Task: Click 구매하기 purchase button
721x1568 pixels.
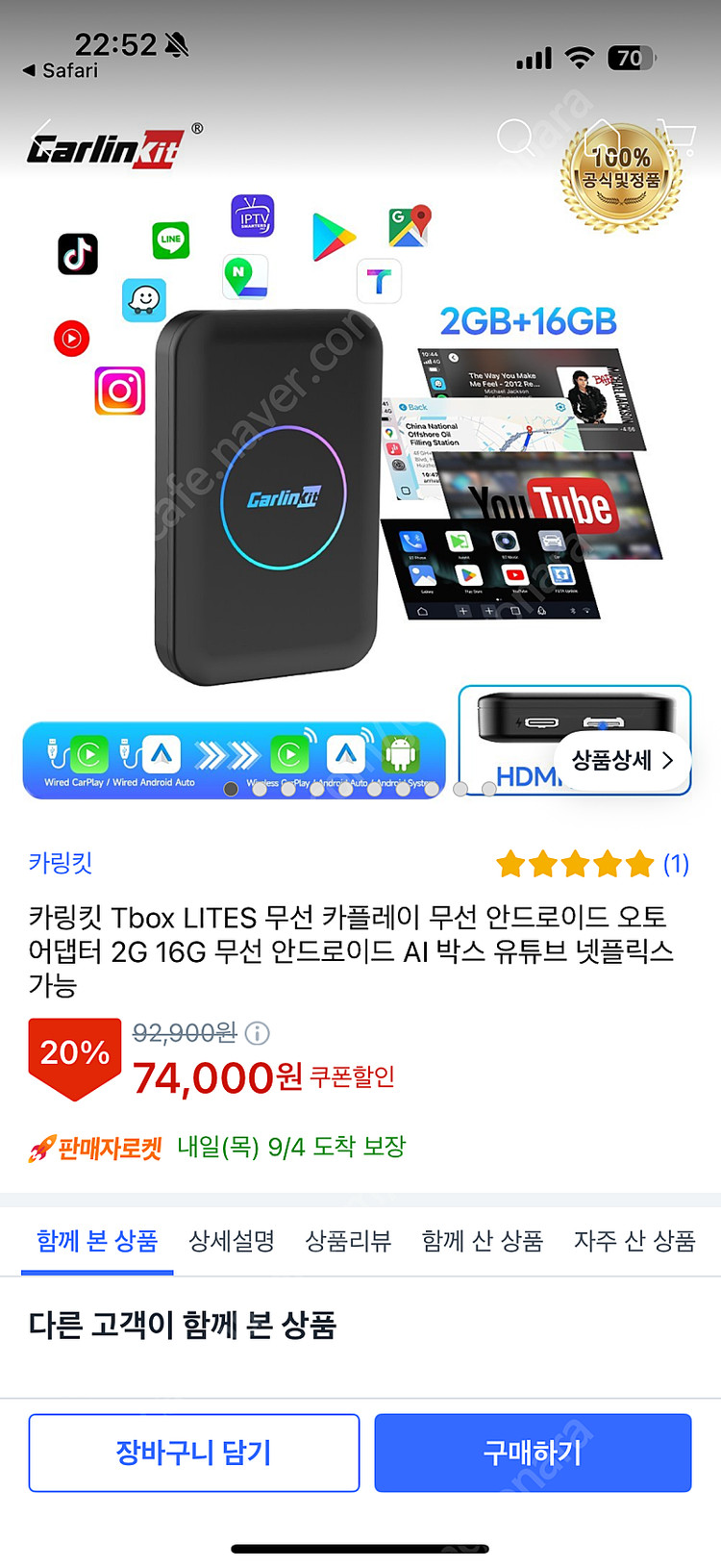Action: point(533,1453)
